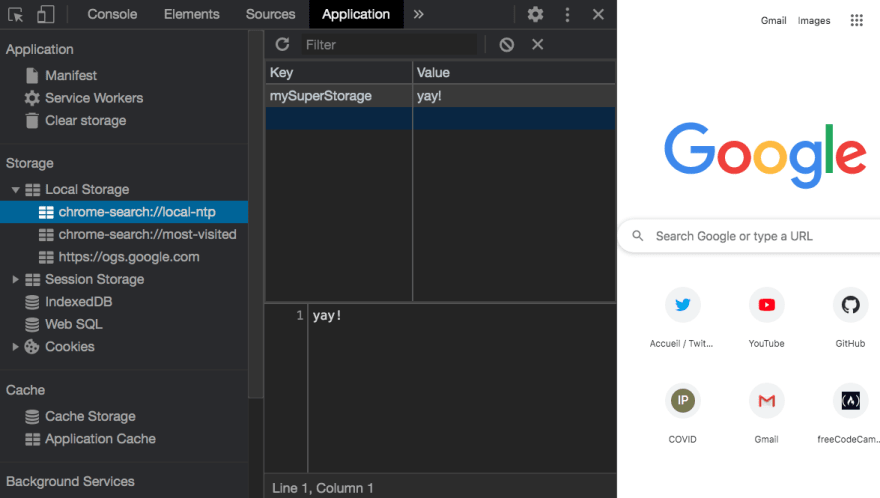Viewport: 880px width, 498px height.
Task: Delete the selected storage entry
Action: 538,44
